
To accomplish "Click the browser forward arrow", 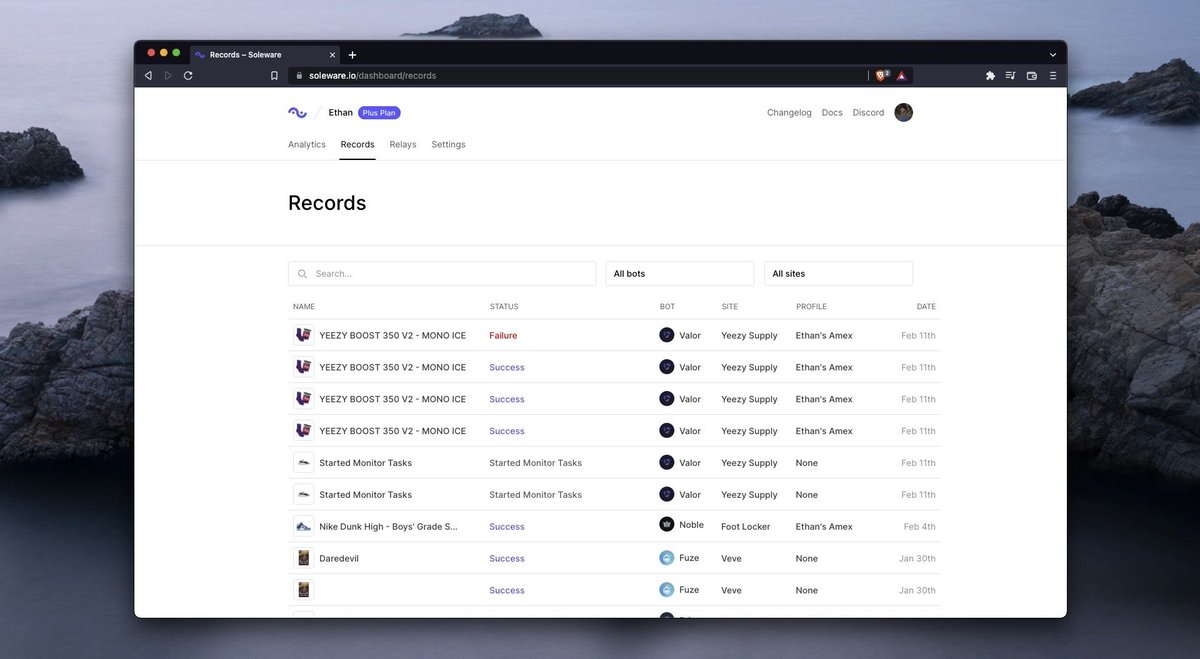I will click(168, 75).
